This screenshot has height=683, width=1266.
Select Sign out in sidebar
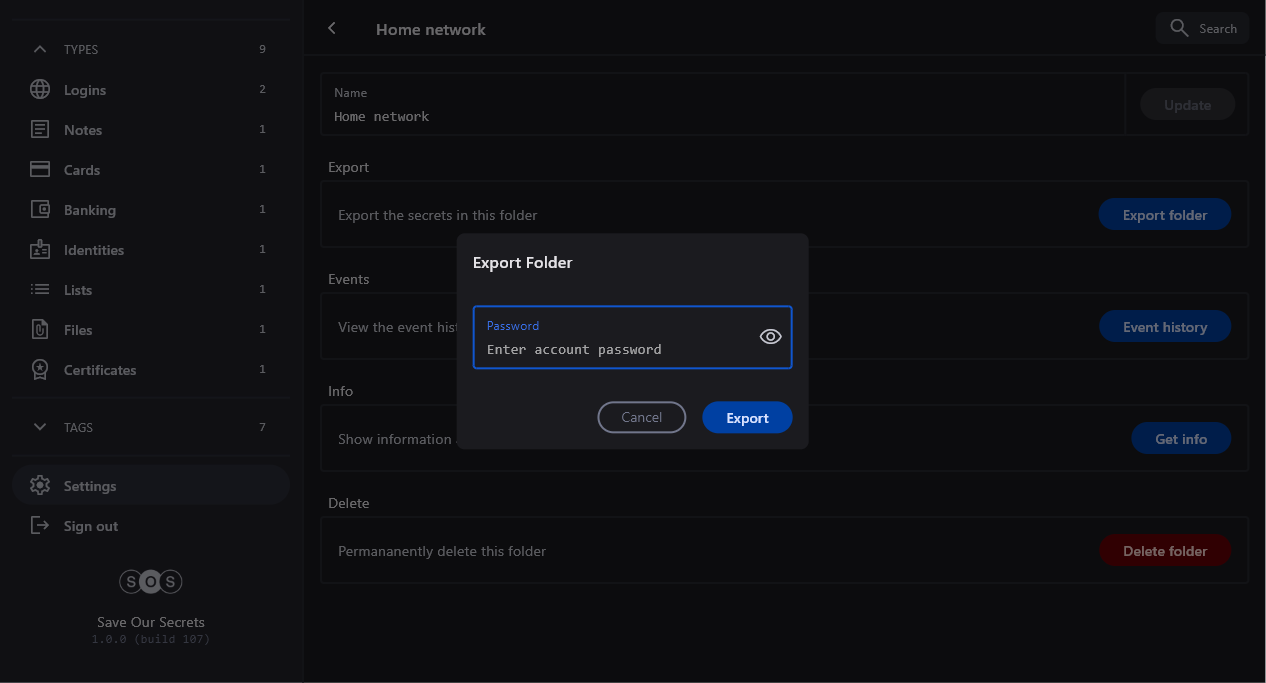pos(90,526)
